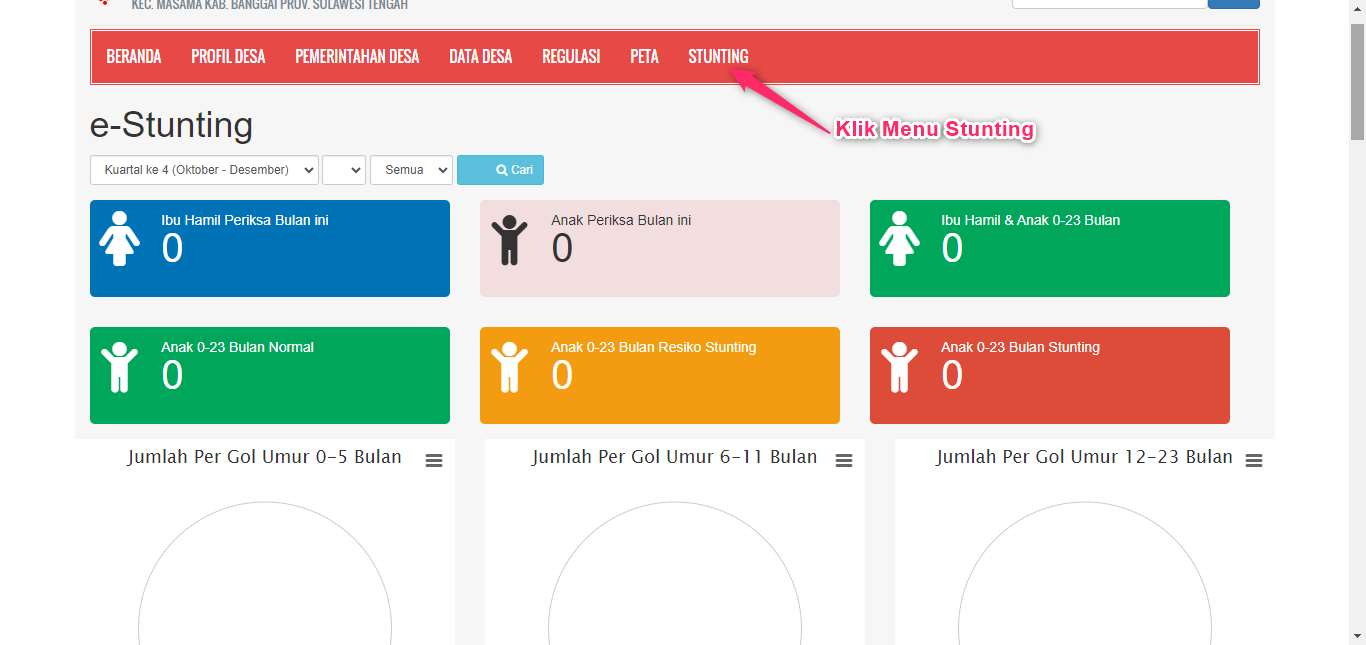The height and width of the screenshot is (645, 1366).
Task: Open the PROFIL DESA menu
Action: click(228, 57)
